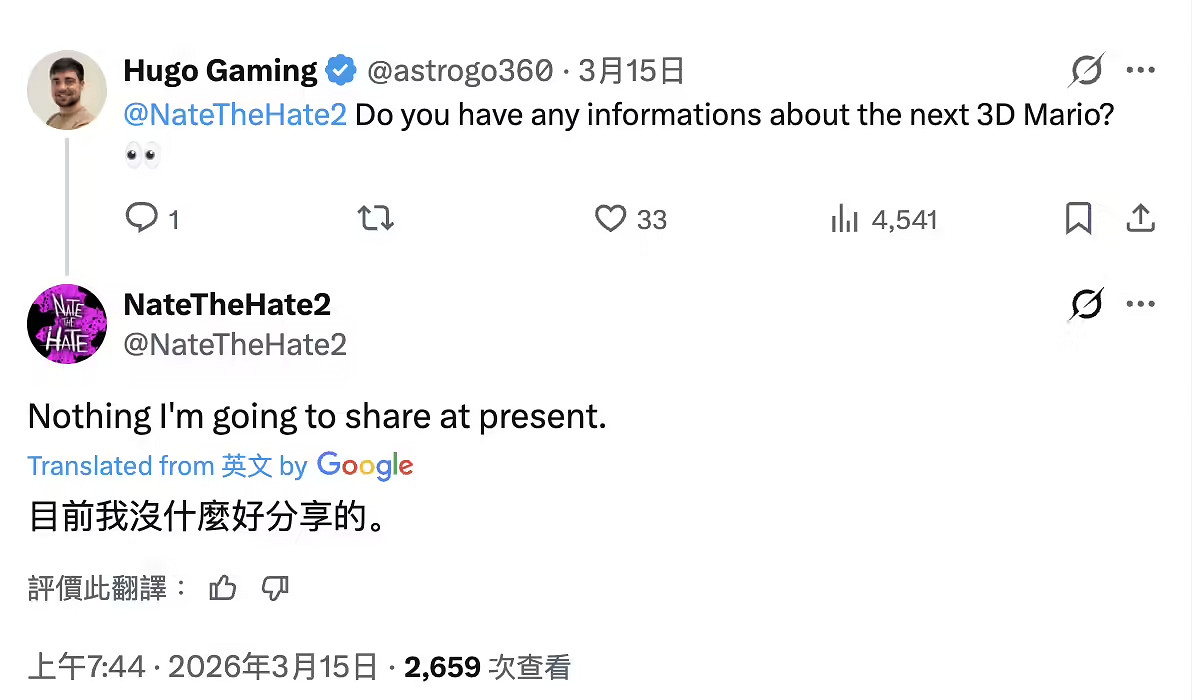Give a thumbs up to rate the translation
The image size is (1192, 700).
[222, 589]
